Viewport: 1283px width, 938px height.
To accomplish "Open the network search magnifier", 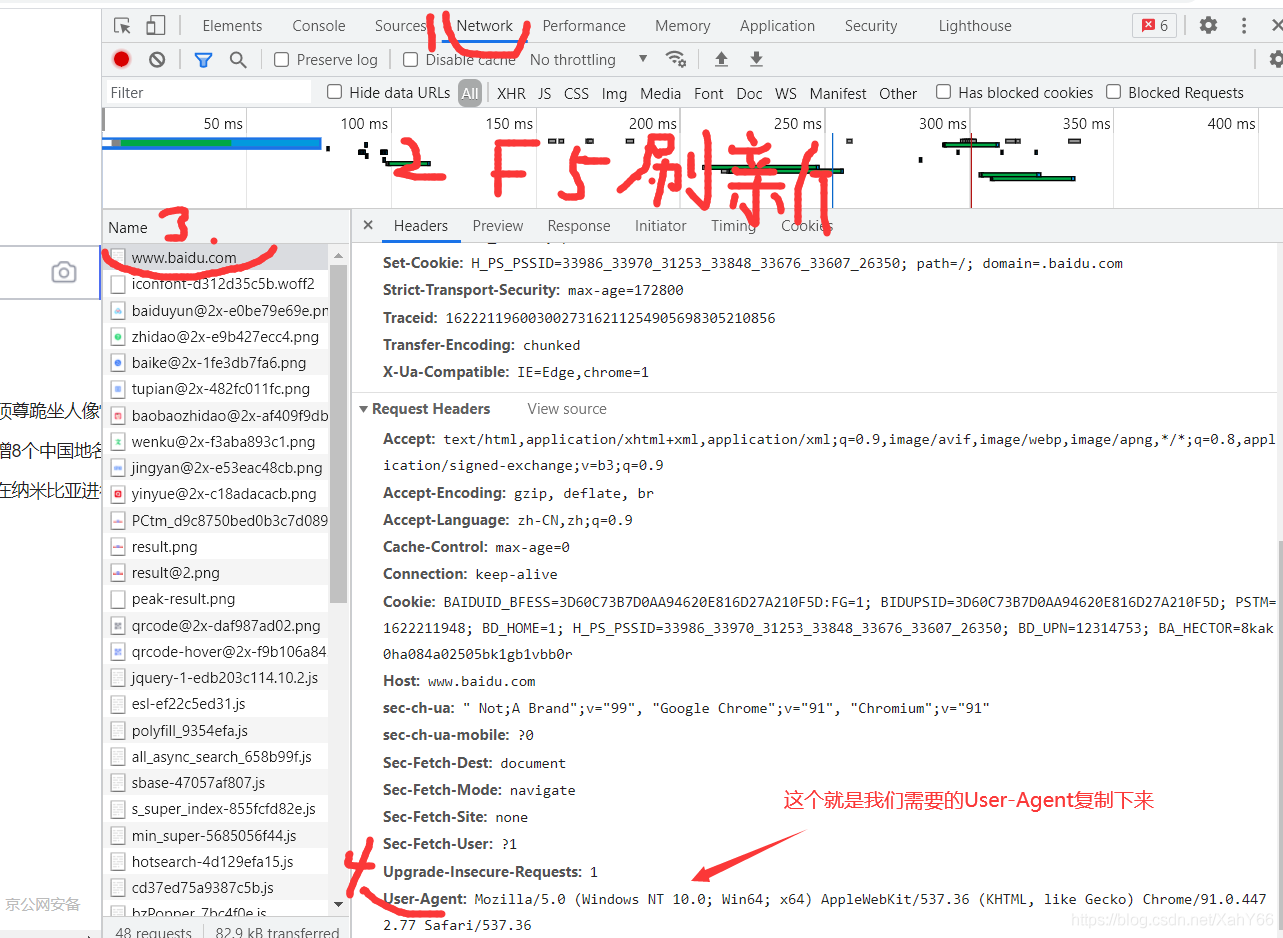I will click(238, 59).
